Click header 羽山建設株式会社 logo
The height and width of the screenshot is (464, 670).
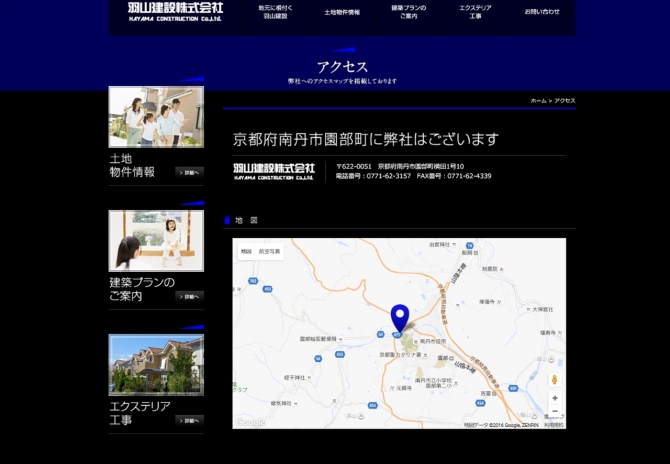point(175,12)
